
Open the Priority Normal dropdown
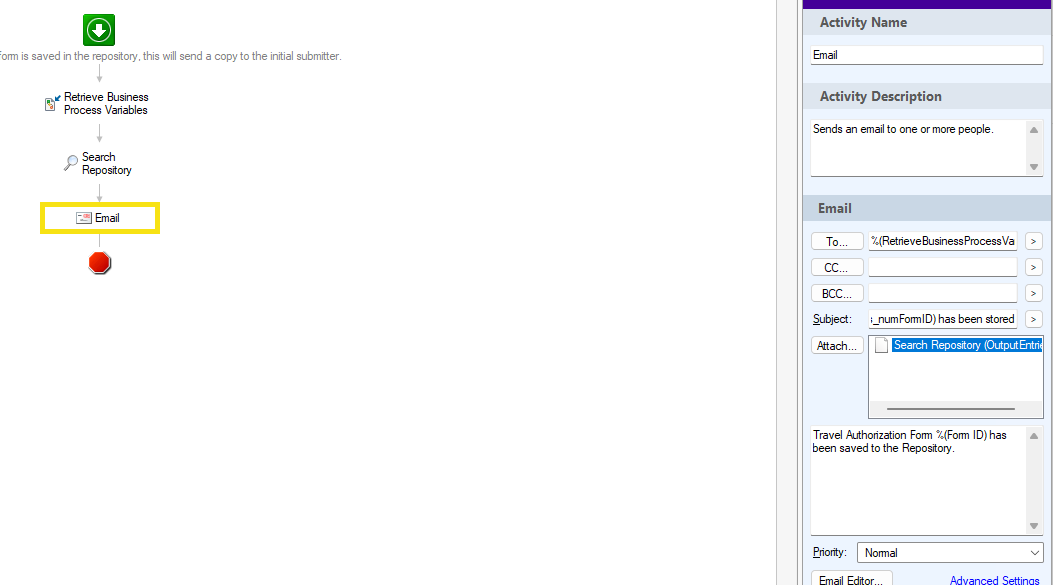point(950,553)
